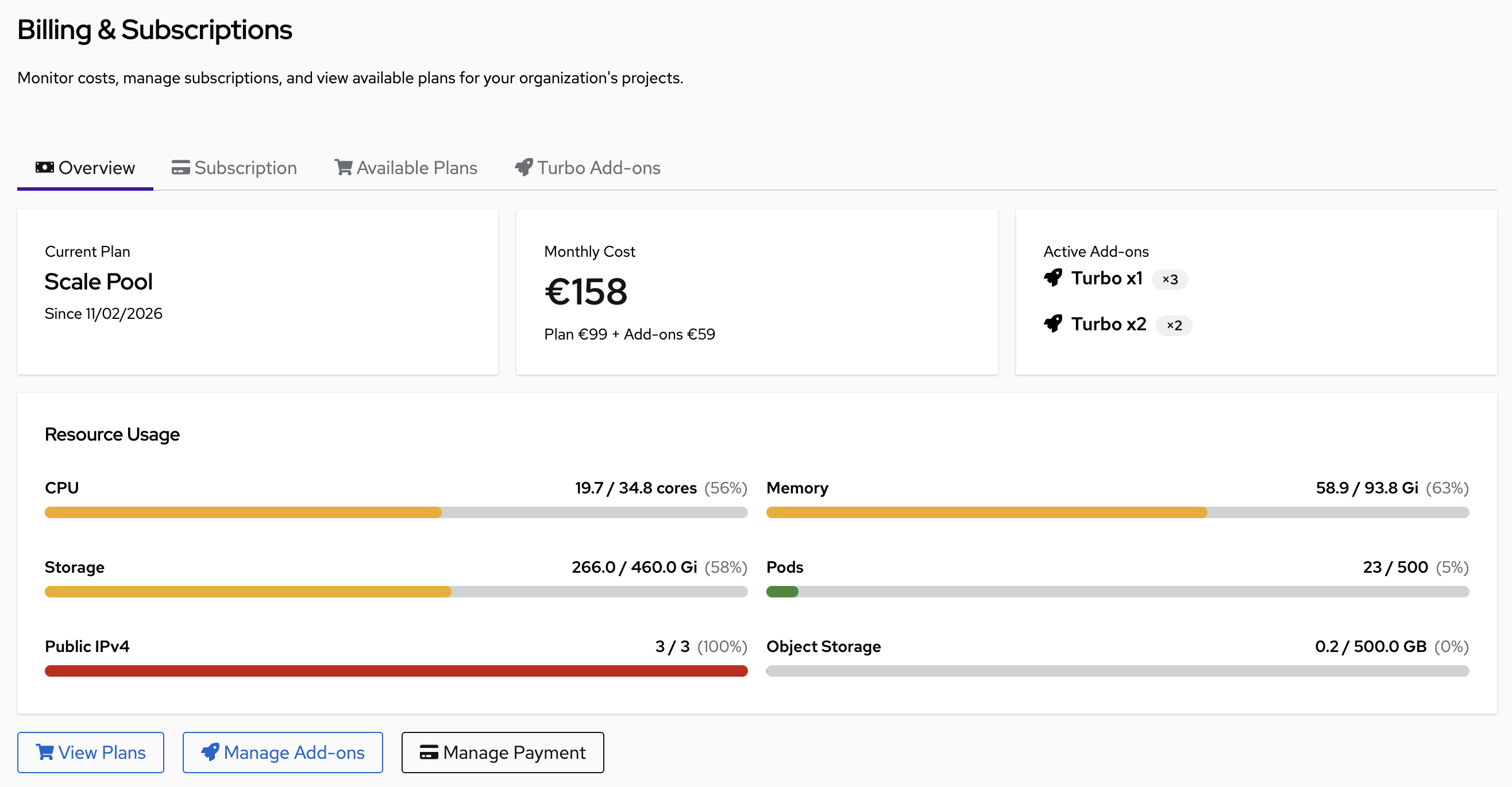
Task: Click the CPU usage progress bar
Action: pos(396,512)
